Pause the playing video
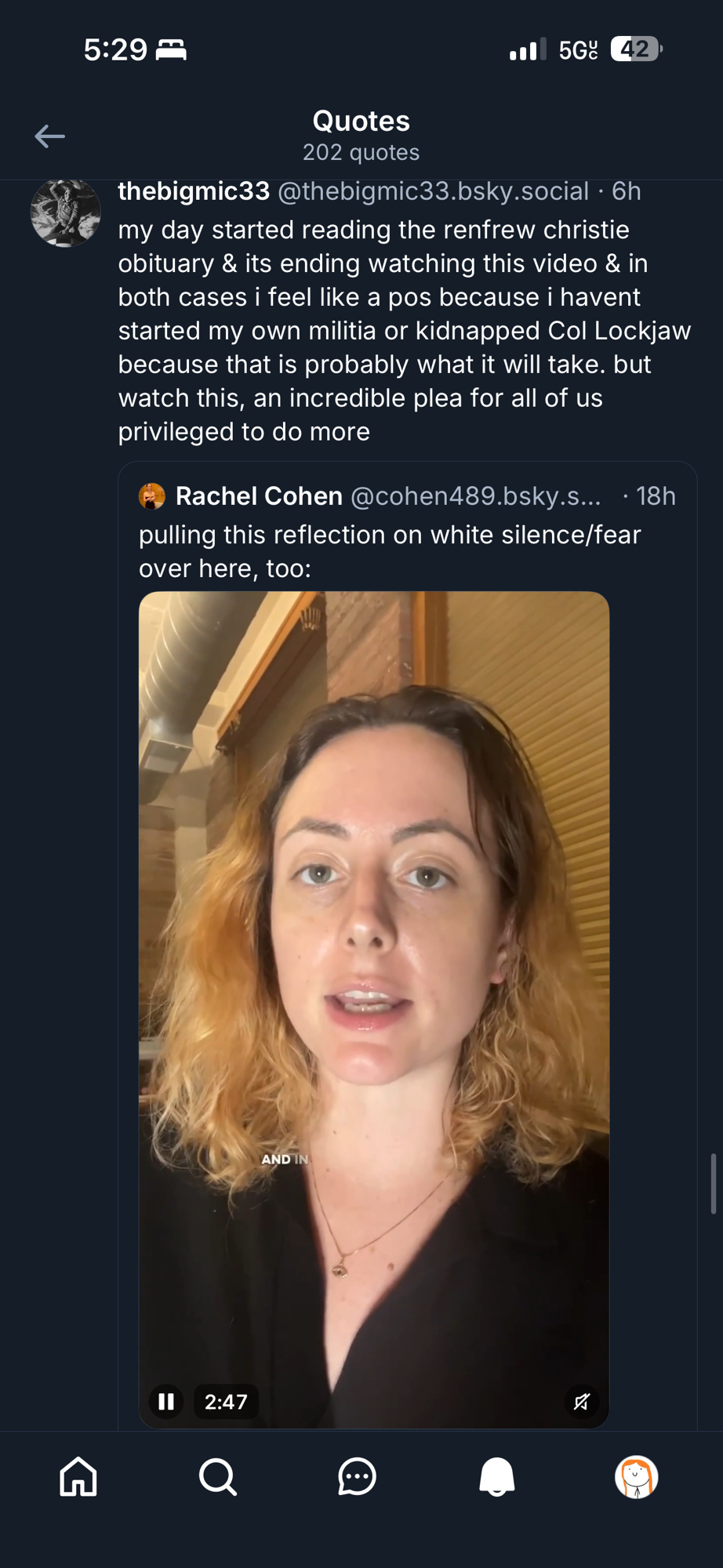This screenshot has height=1568, width=723. pos(166,1401)
